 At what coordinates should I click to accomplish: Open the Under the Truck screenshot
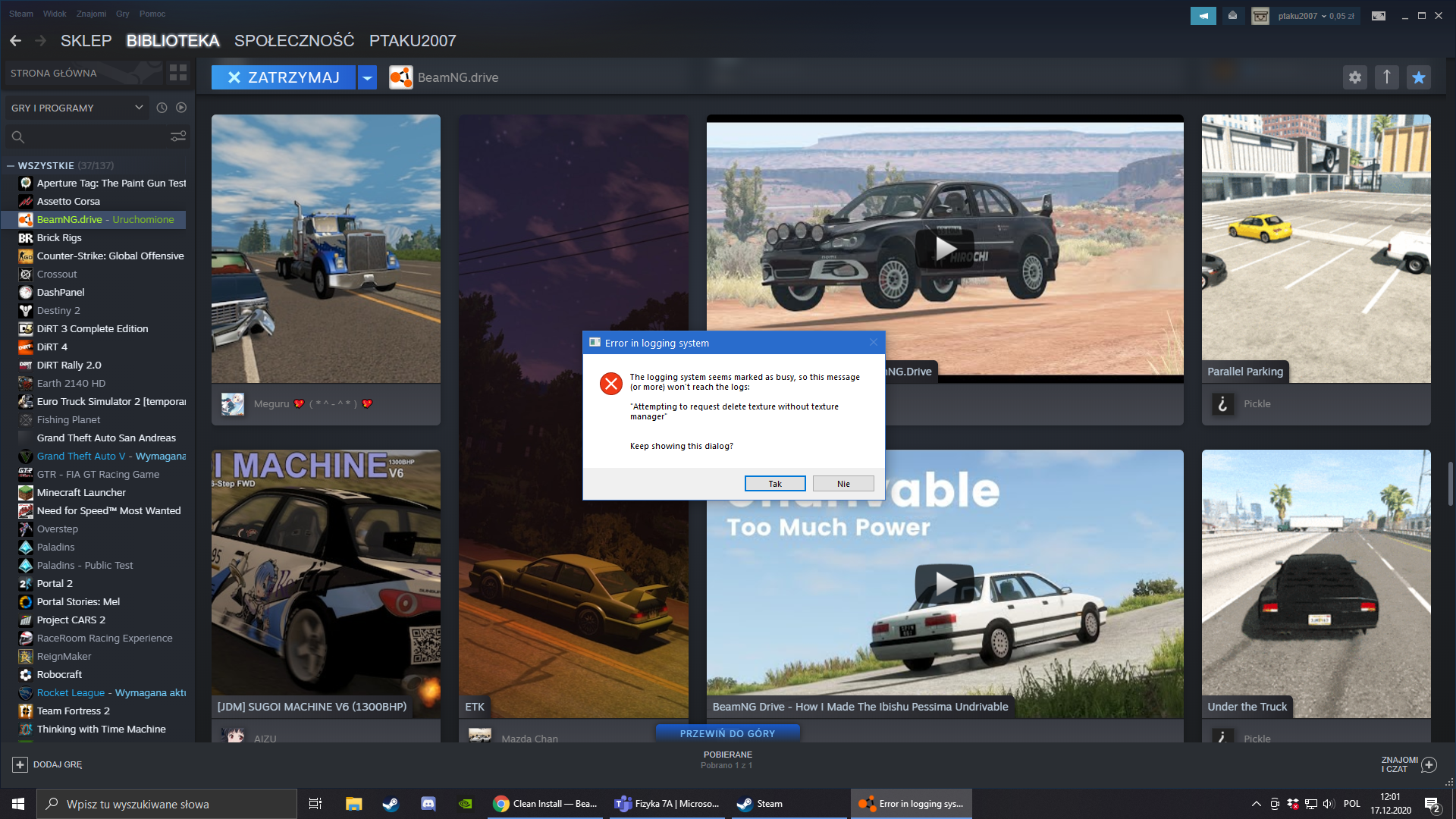click(x=1316, y=583)
